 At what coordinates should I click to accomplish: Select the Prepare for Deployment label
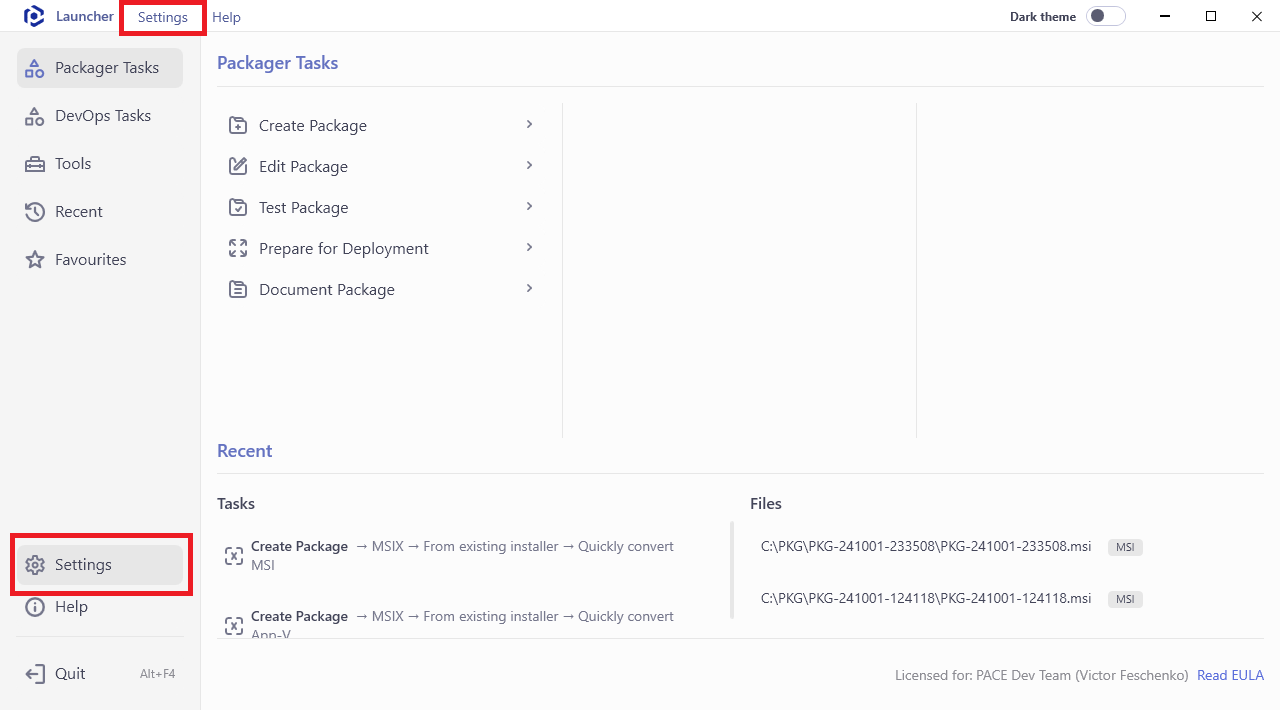[344, 249]
